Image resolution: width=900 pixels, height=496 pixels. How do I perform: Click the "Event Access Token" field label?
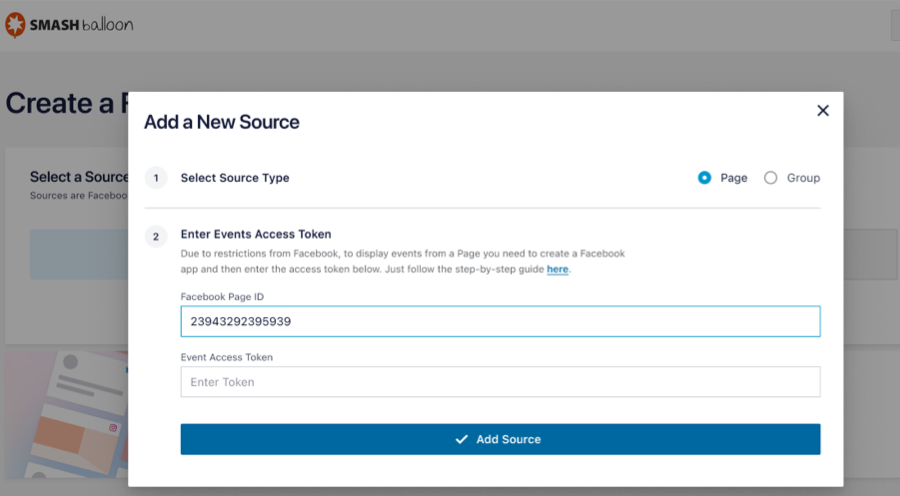coord(226,357)
